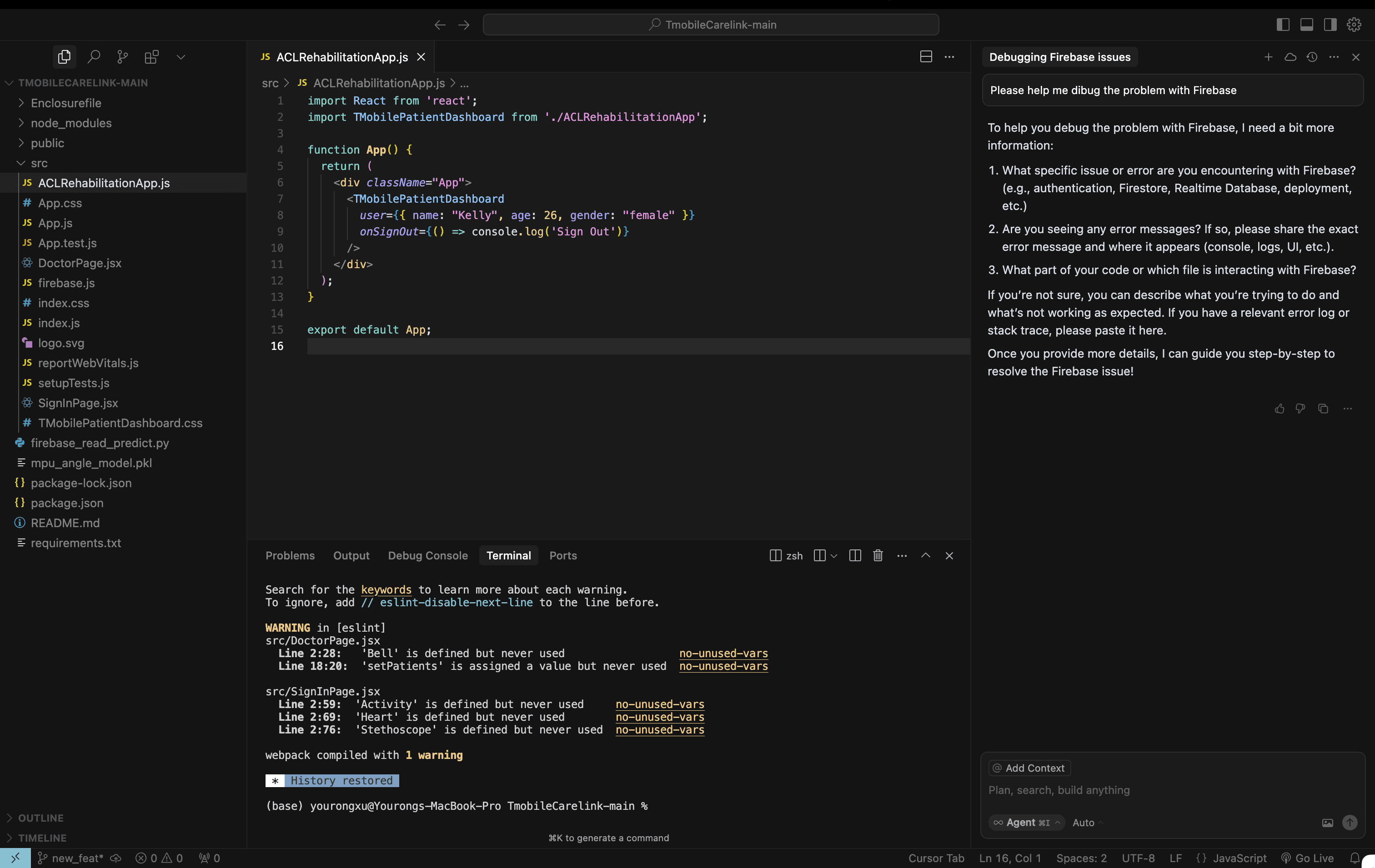The height and width of the screenshot is (868, 1375).
Task: Open the Agent mode dropdown
Action: (x=1027, y=823)
